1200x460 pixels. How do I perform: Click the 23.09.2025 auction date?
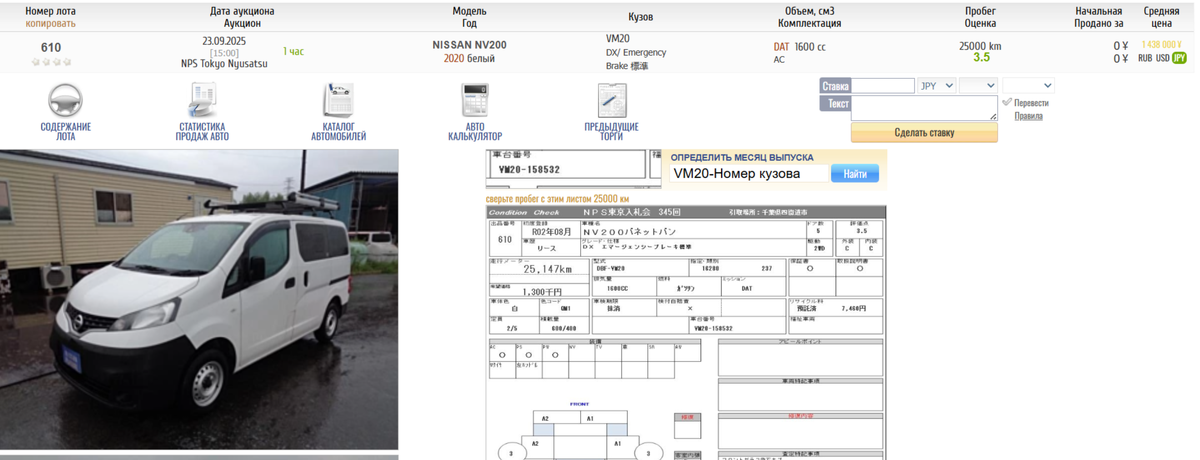[224, 41]
